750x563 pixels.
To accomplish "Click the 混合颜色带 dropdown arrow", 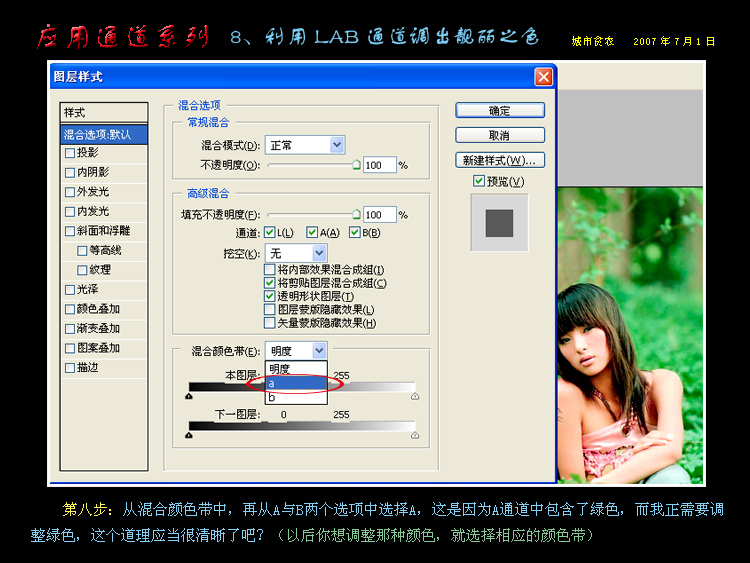I will [320, 351].
